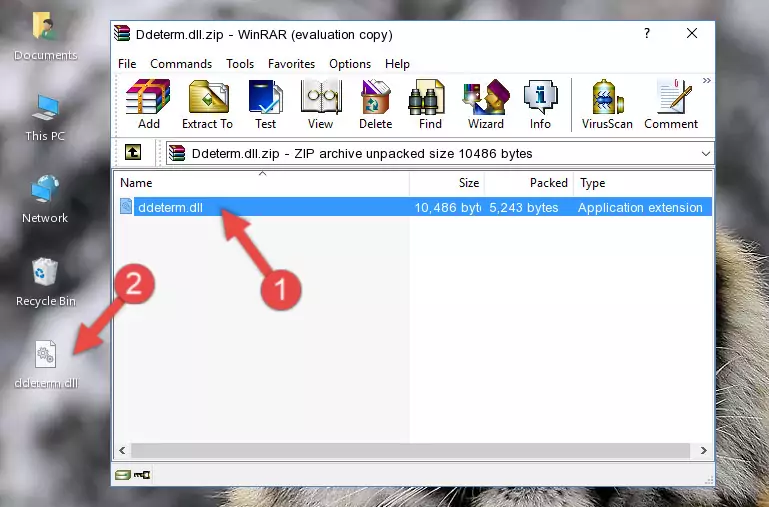Open the Commands menu
The height and width of the screenshot is (507, 769).
tap(181, 64)
